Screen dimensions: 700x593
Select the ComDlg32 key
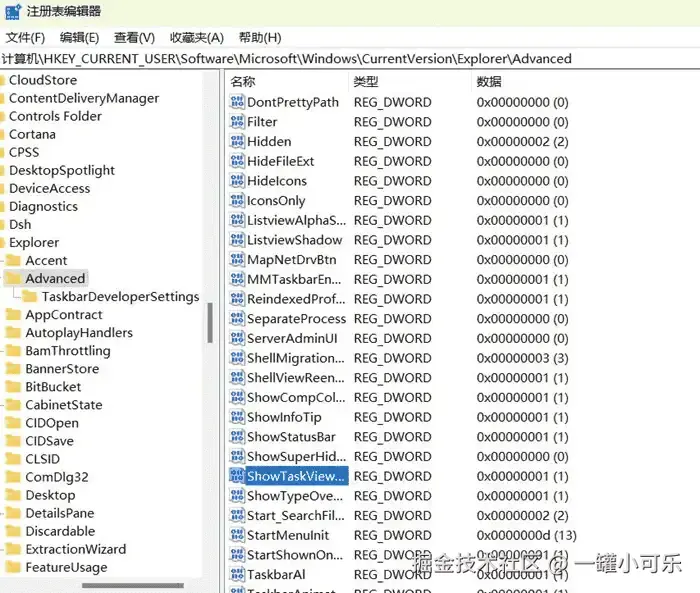[x=57, y=477]
